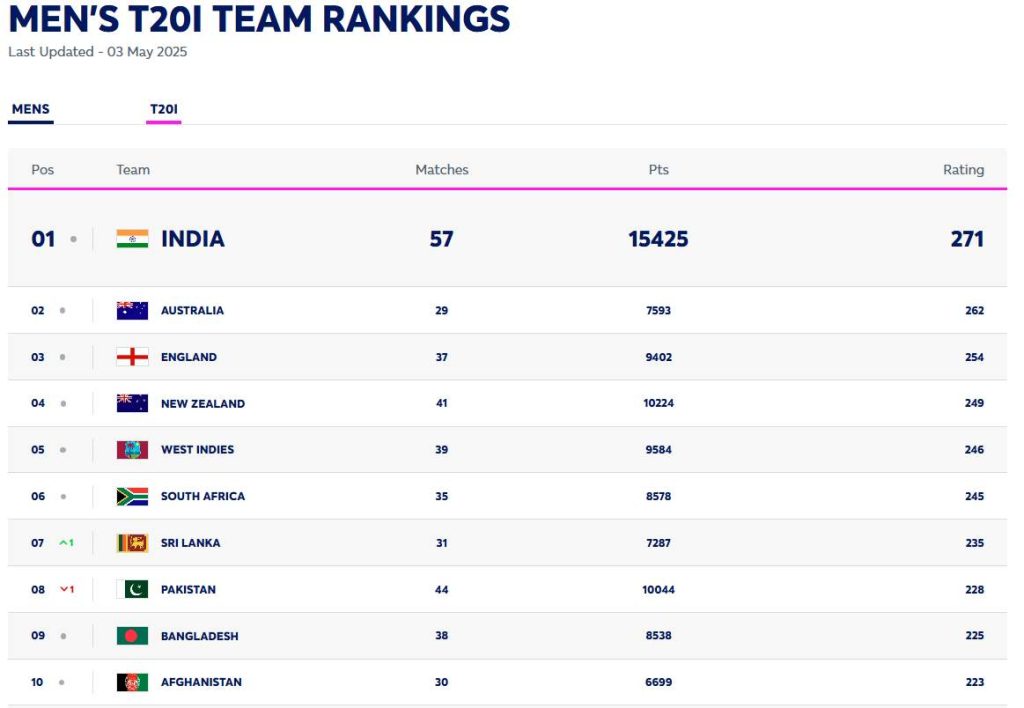Click the England flag icon
The image size is (1024, 708).
pyautogui.click(x=132, y=357)
